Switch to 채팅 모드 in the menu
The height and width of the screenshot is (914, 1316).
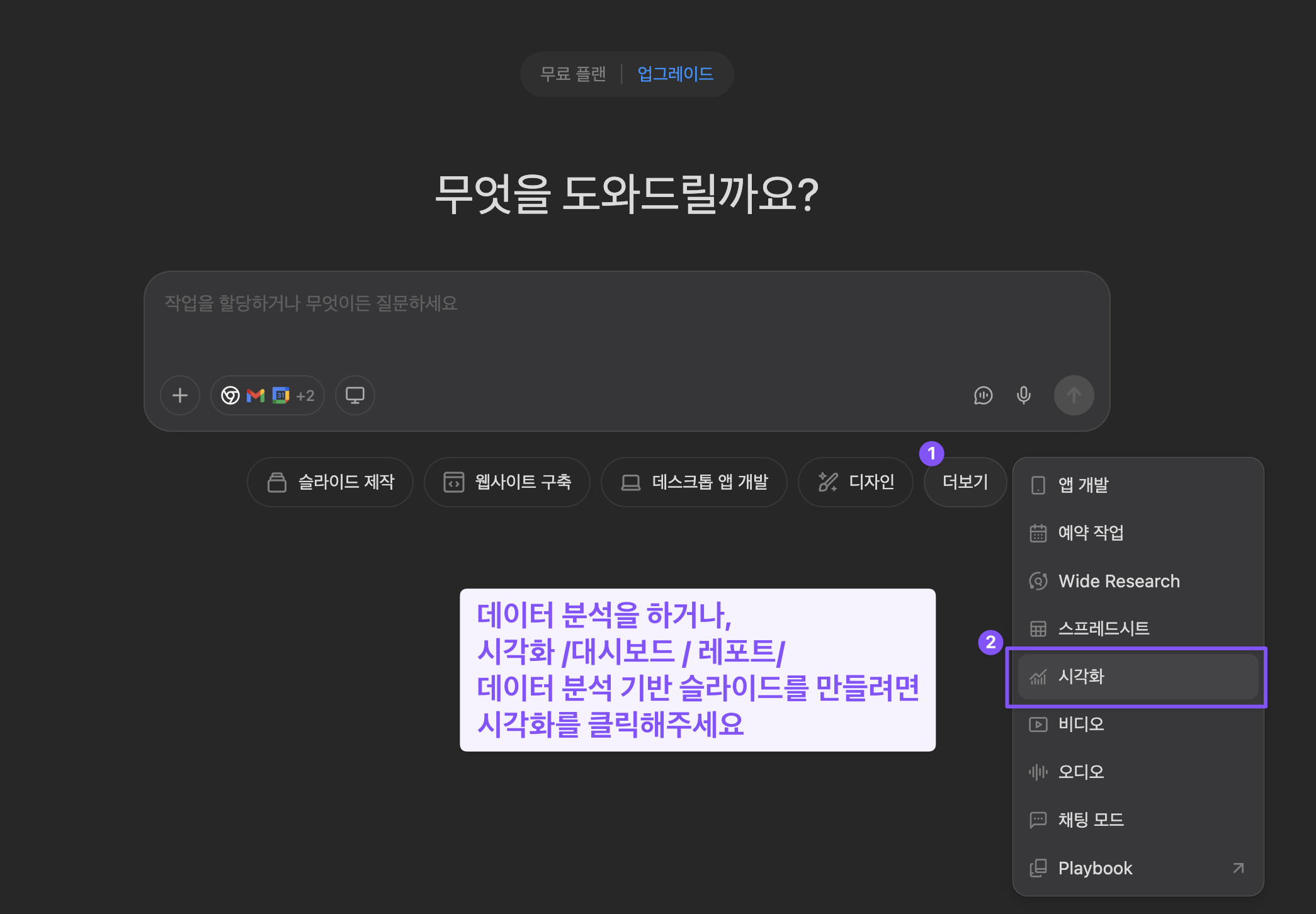[1089, 820]
